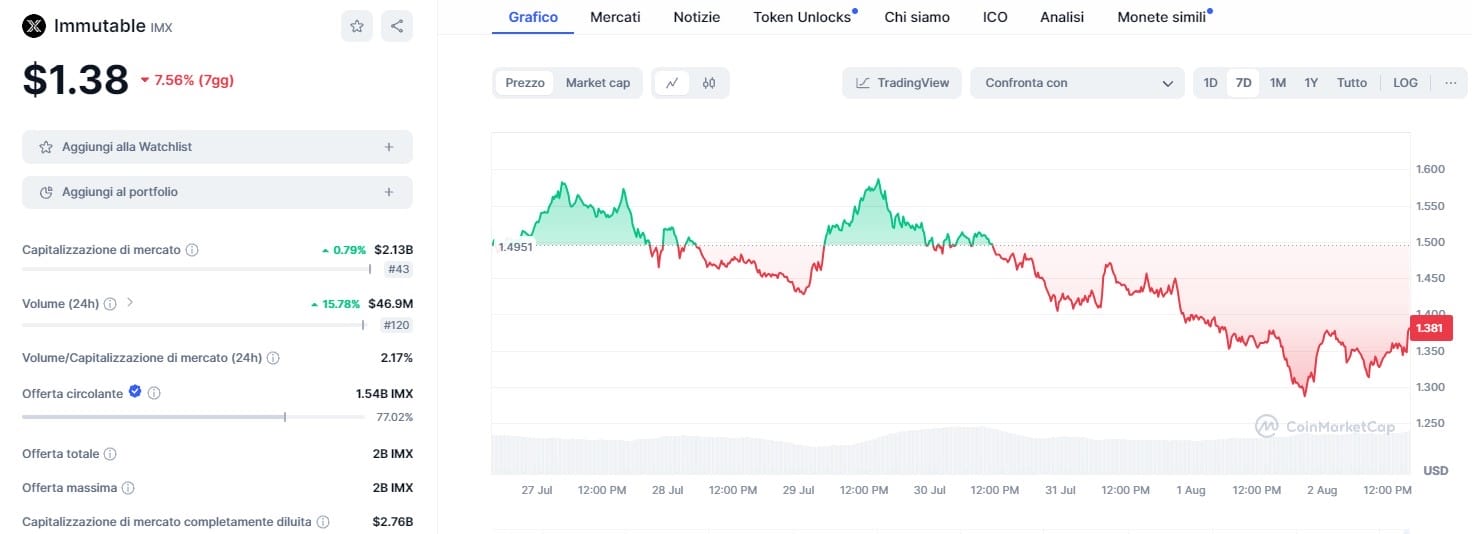Click the 2.17% volume ratio value
Viewport: 1472px width, 534px height.
[396, 358]
